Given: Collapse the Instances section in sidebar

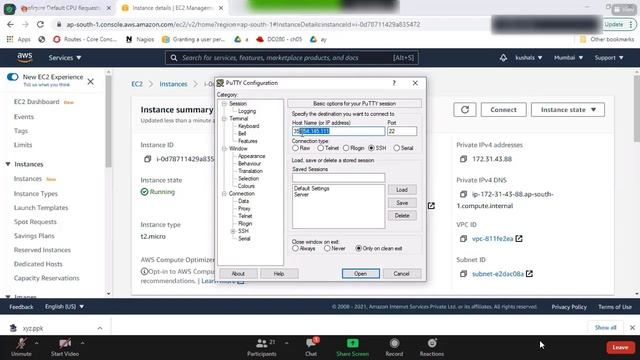Looking at the screenshot, I should pyautogui.click(x=8, y=164).
